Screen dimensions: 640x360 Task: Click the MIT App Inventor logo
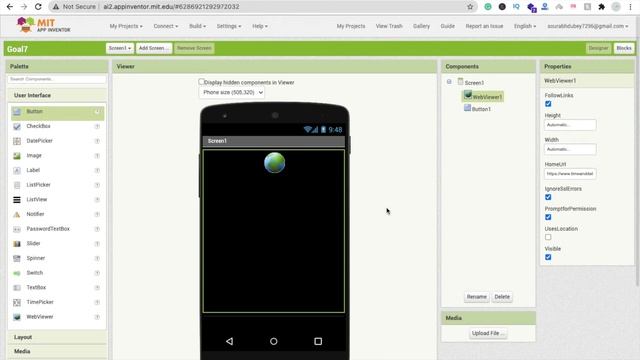tap(44, 25)
